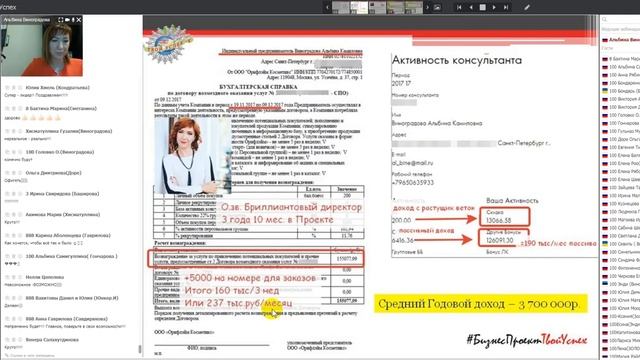Click the heading Активность консультанта
Viewport: 640px width, 360px height.
click(x=456, y=60)
